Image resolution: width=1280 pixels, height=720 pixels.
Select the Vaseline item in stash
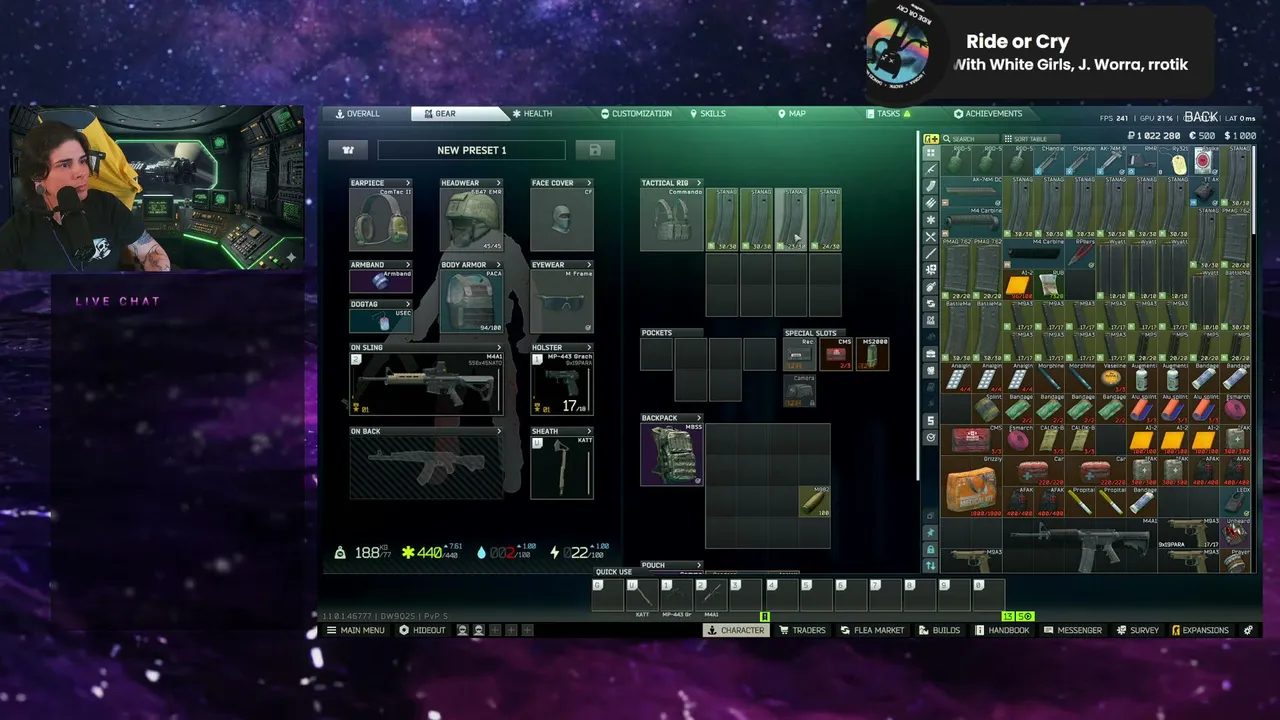pos(1113,378)
